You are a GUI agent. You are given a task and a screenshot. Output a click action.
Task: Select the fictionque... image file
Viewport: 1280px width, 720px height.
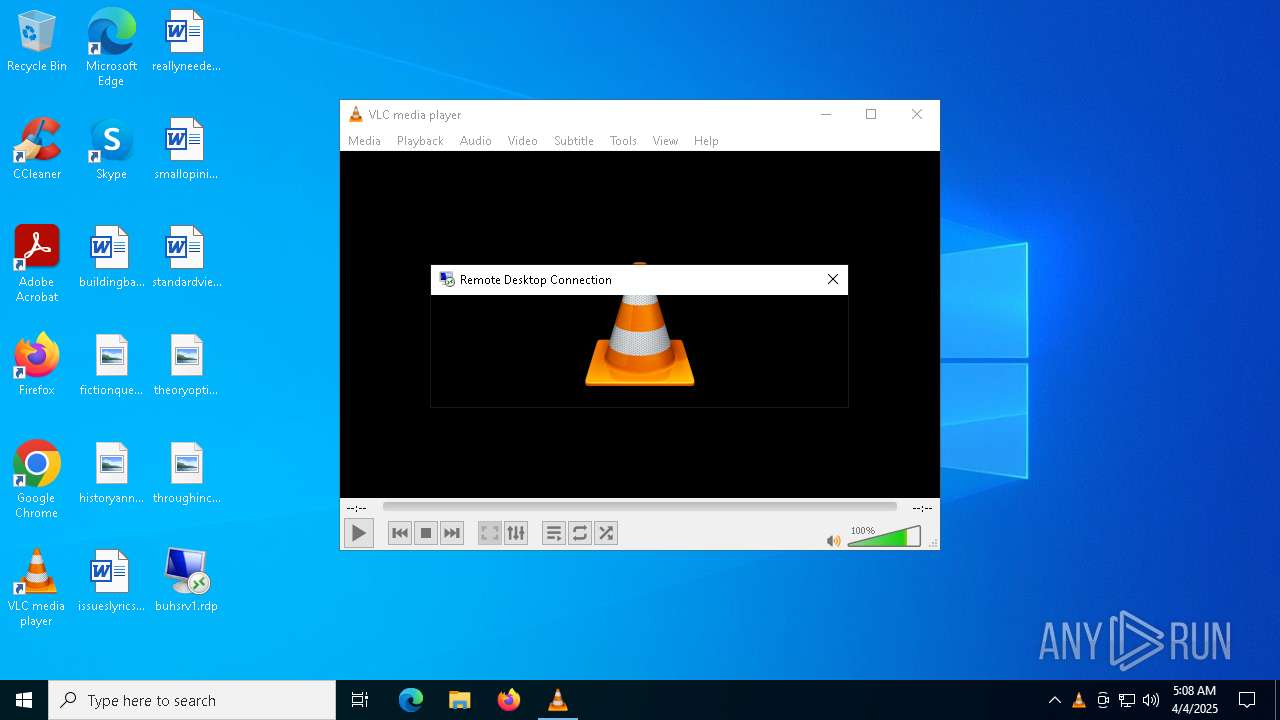pyautogui.click(x=111, y=366)
